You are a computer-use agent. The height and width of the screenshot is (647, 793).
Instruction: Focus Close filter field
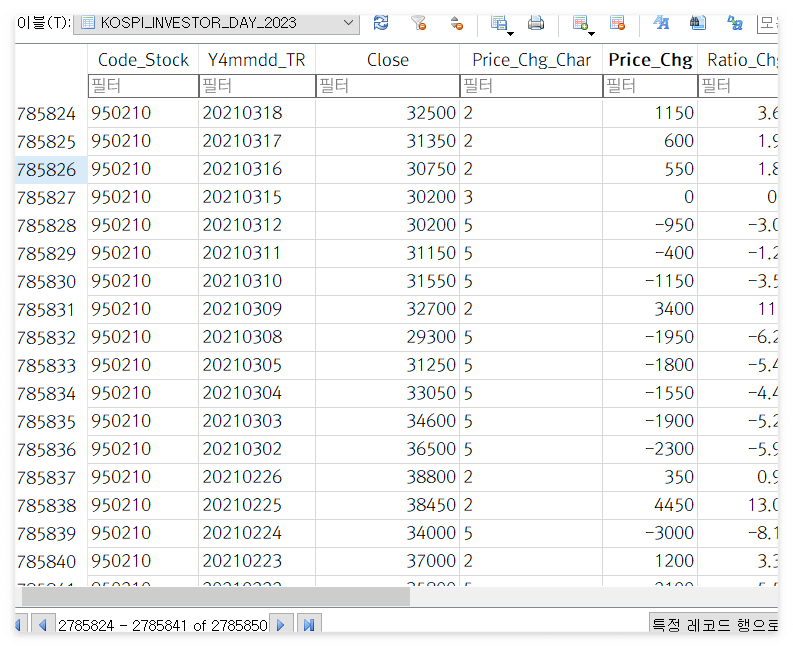click(387, 86)
